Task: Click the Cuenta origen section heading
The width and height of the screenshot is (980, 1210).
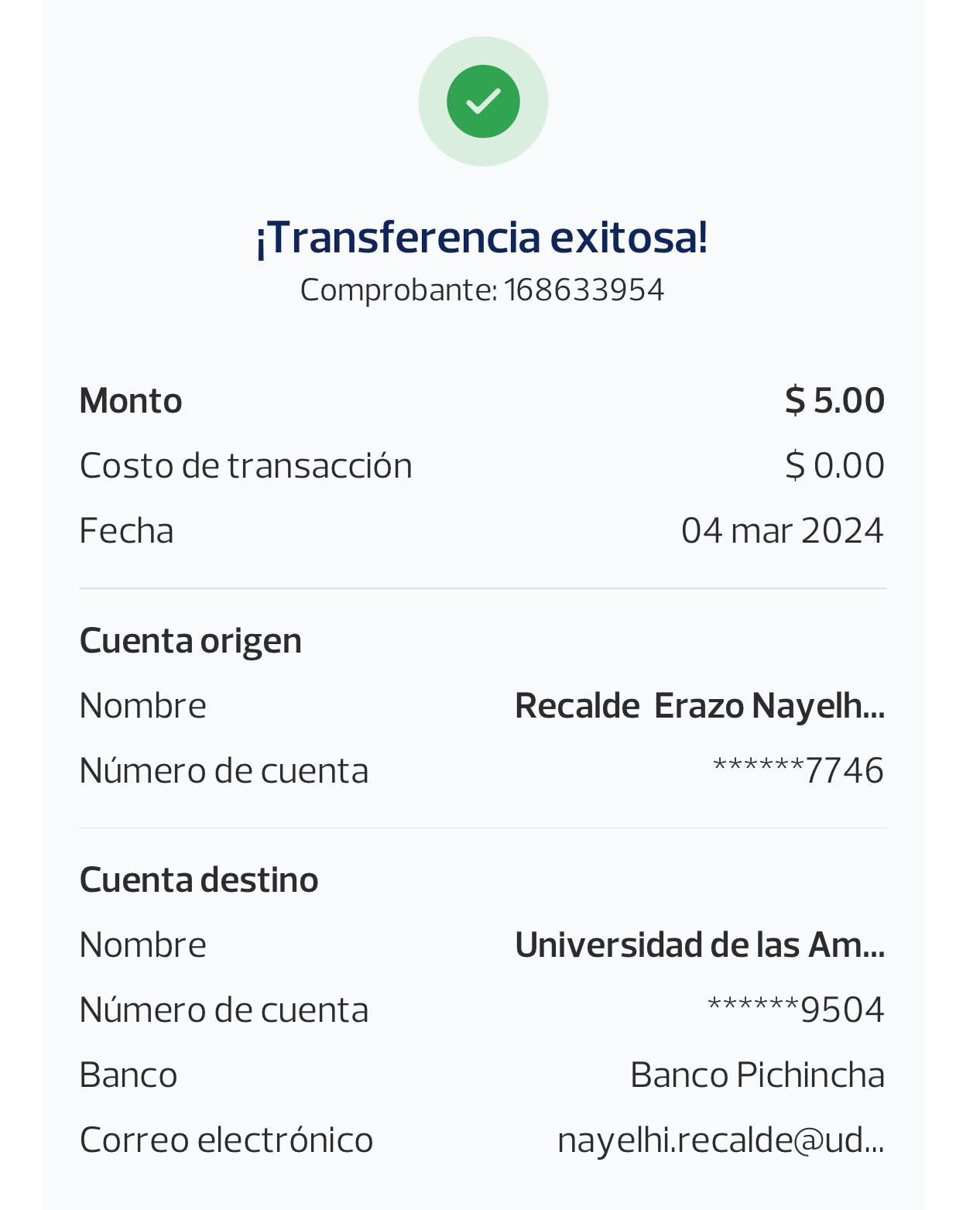Action: (190, 641)
